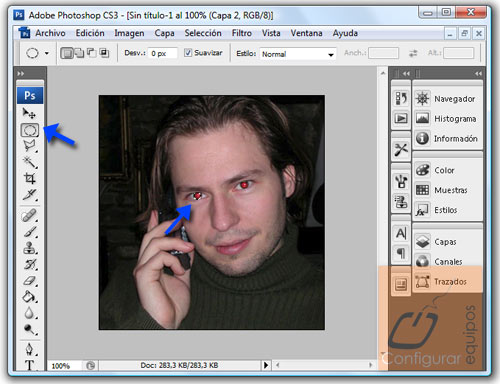Choose New selection mode button
The image size is (500, 384).
click(x=67, y=53)
